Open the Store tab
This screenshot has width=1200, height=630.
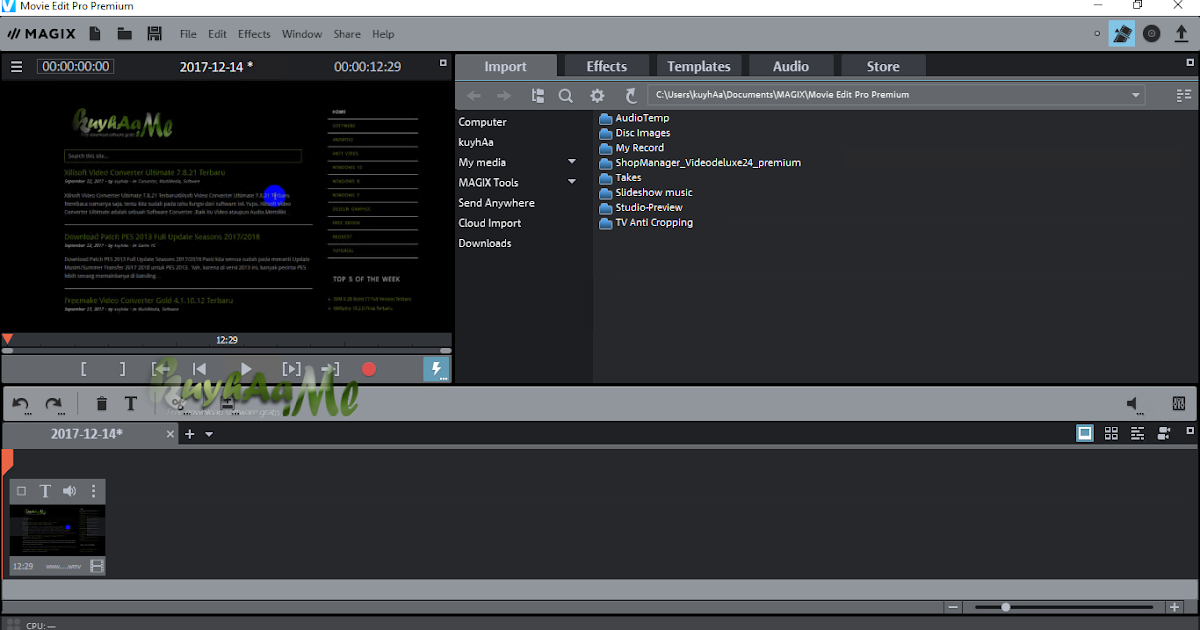click(x=883, y=66)
